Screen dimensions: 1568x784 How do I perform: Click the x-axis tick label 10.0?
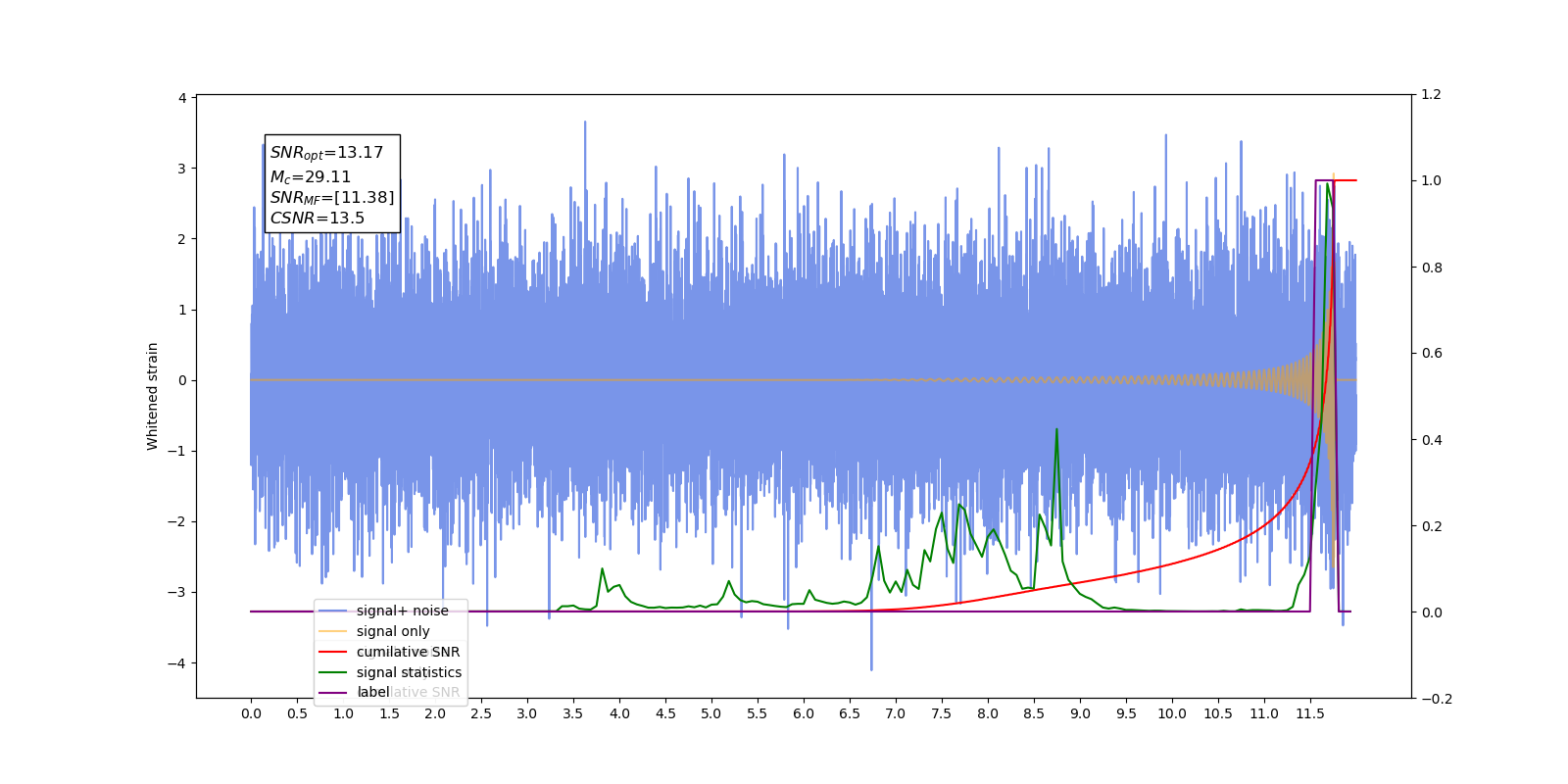[x=1172, y=713]
